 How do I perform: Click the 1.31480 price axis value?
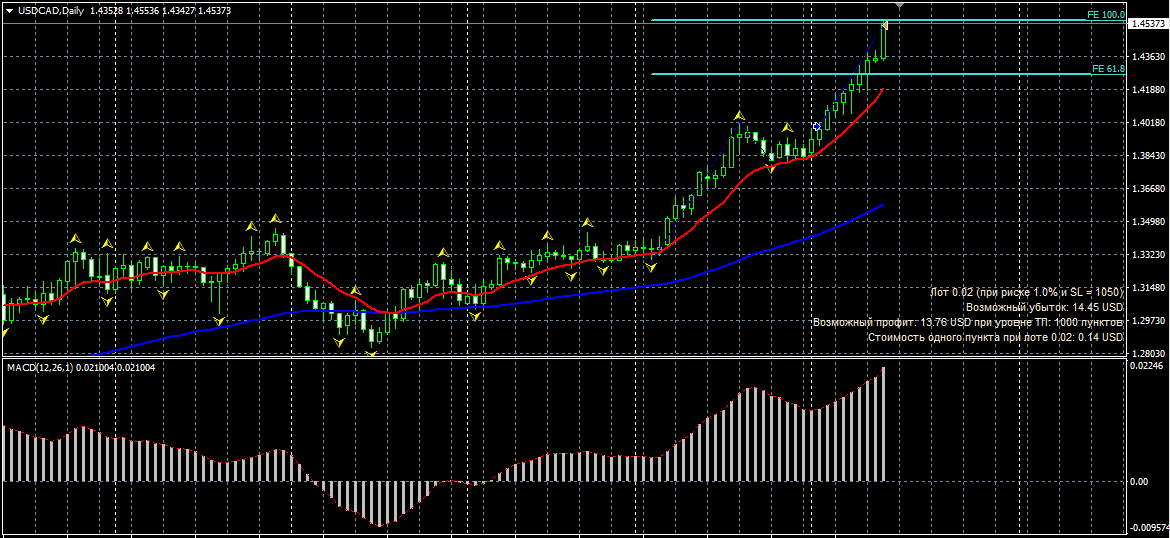pyautogui.click(x=1147, y=287)
